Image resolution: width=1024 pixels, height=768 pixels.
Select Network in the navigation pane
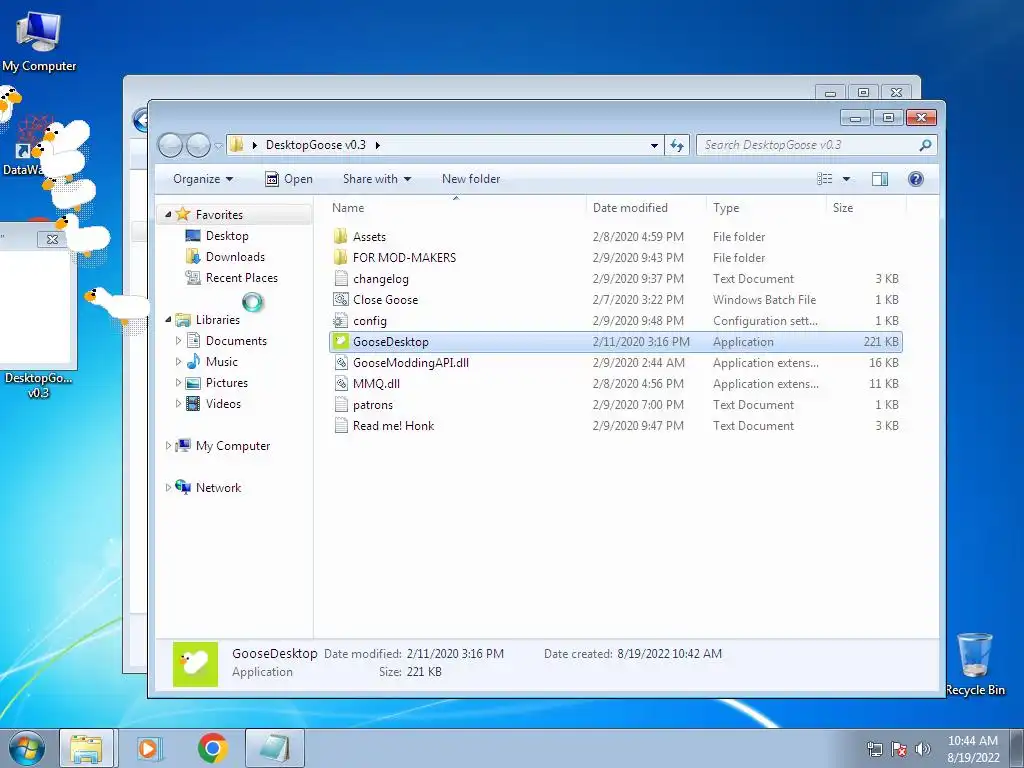pyautogui.click(x=218, y=487)
